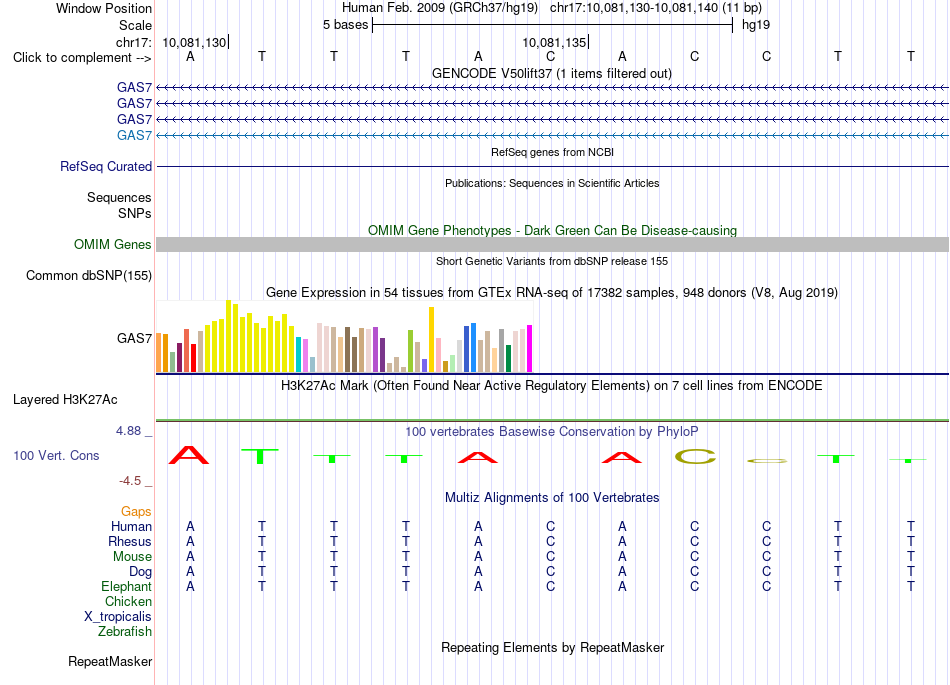
Task: Click the gray OMIM Genes item bar
Action: 552,245
